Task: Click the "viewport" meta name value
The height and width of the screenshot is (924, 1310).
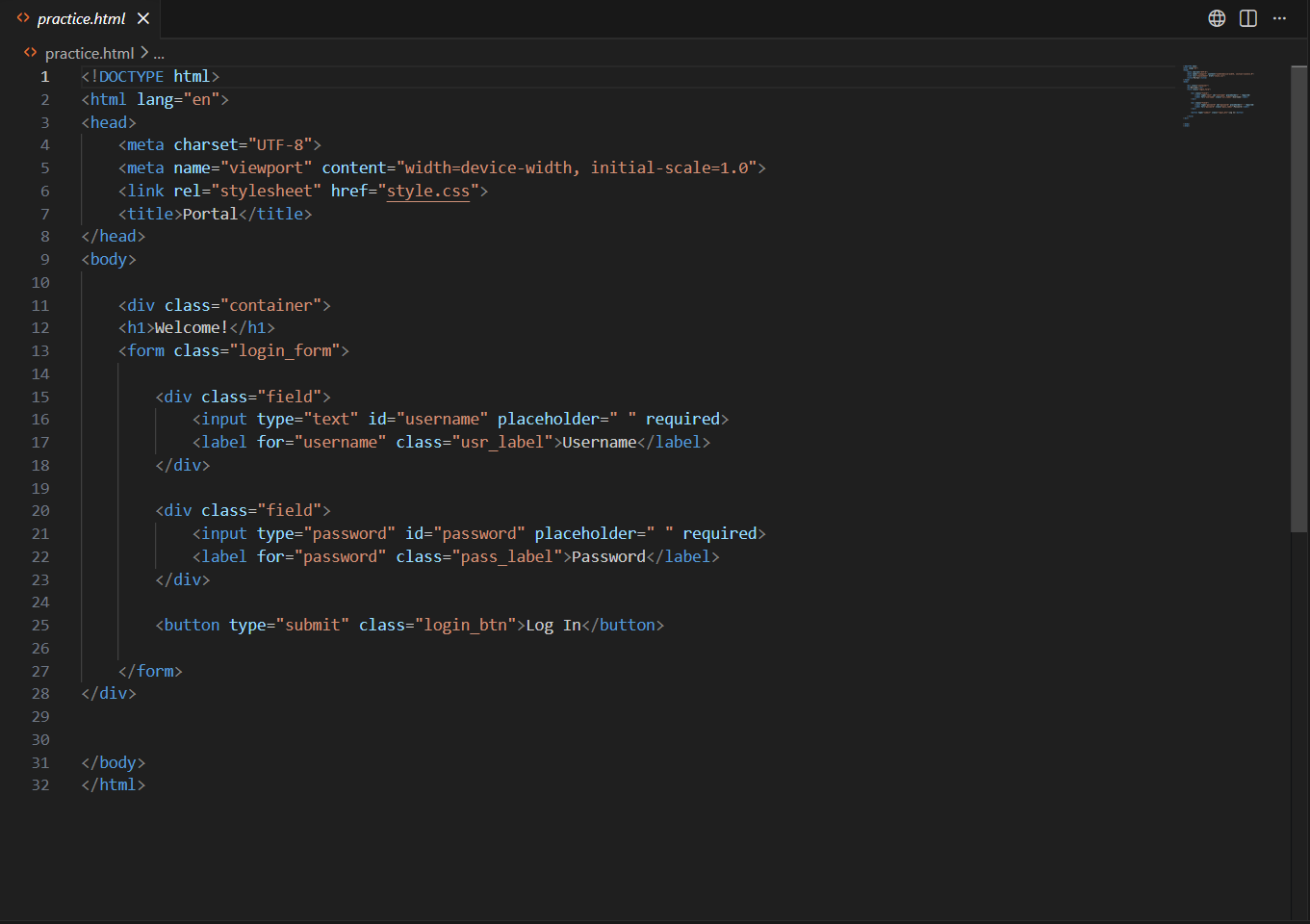Action: tap(267, 167)
